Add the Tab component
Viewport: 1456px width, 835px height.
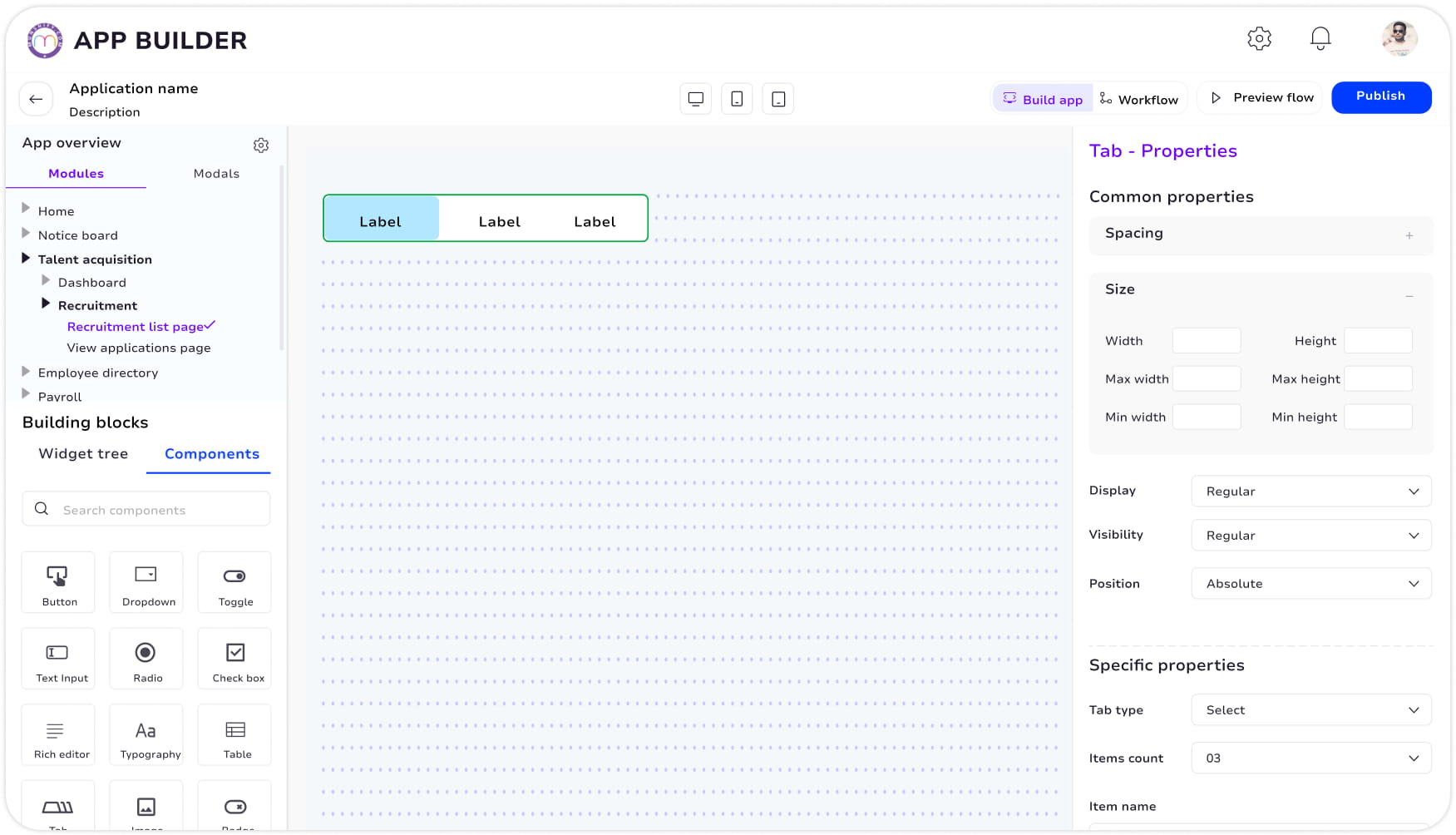(58, 806)
